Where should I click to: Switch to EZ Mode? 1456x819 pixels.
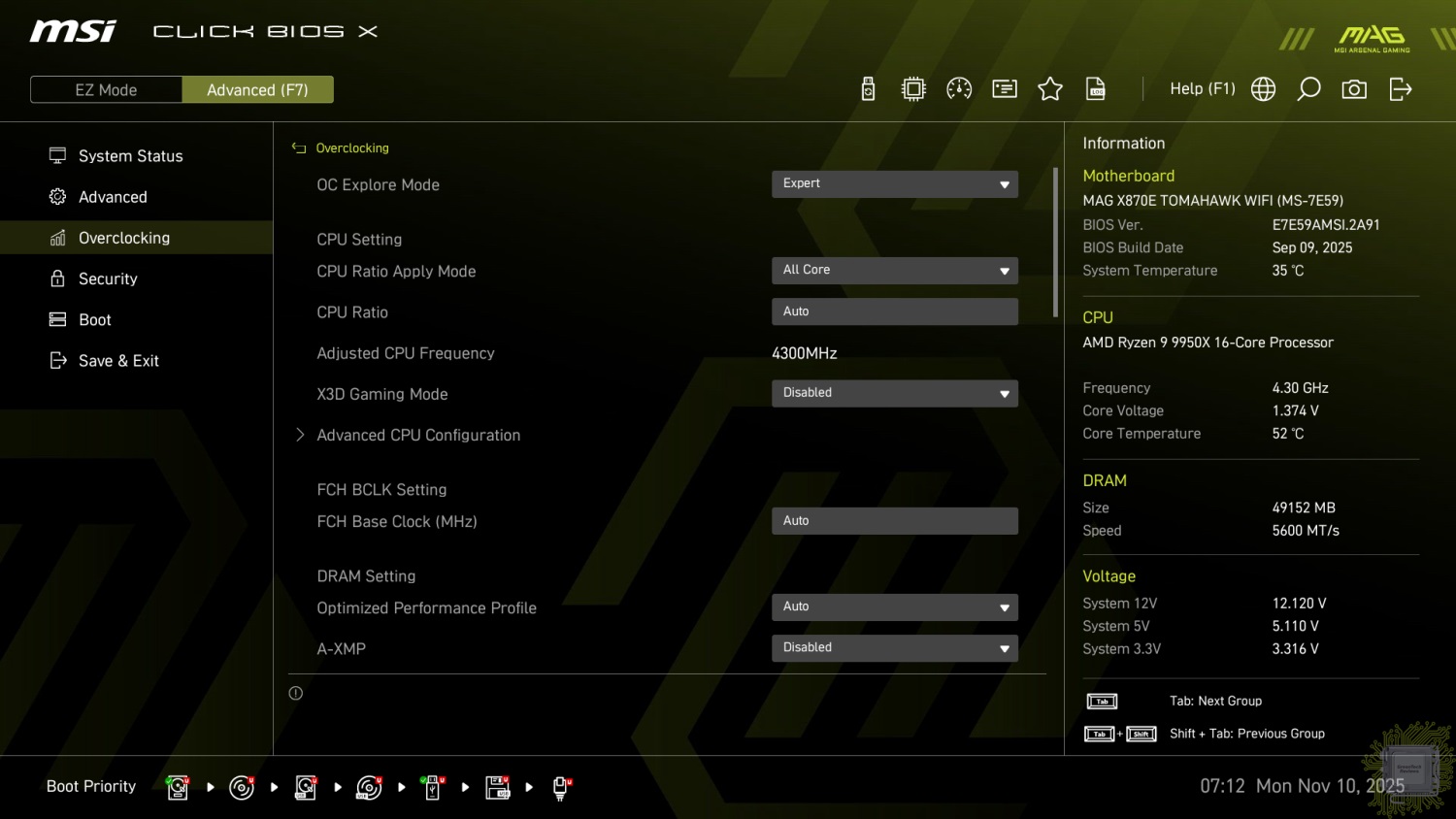(106, 90)
